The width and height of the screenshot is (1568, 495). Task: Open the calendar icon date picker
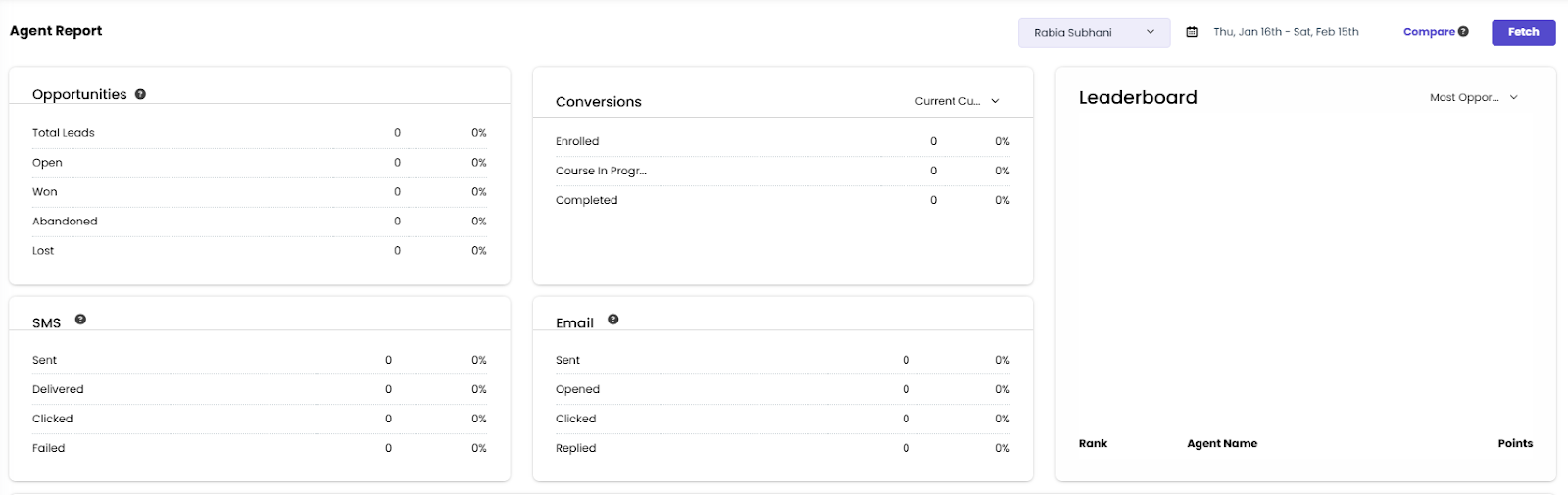(x=1192, y=32)
